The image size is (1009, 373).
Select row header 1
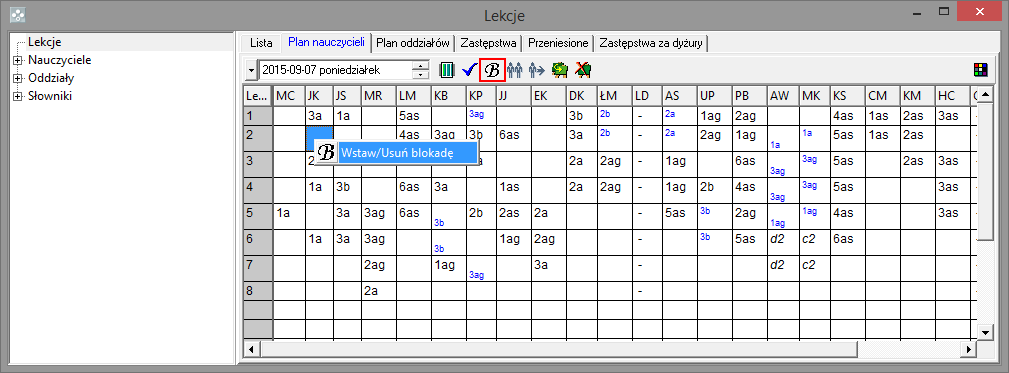(257, 116)
